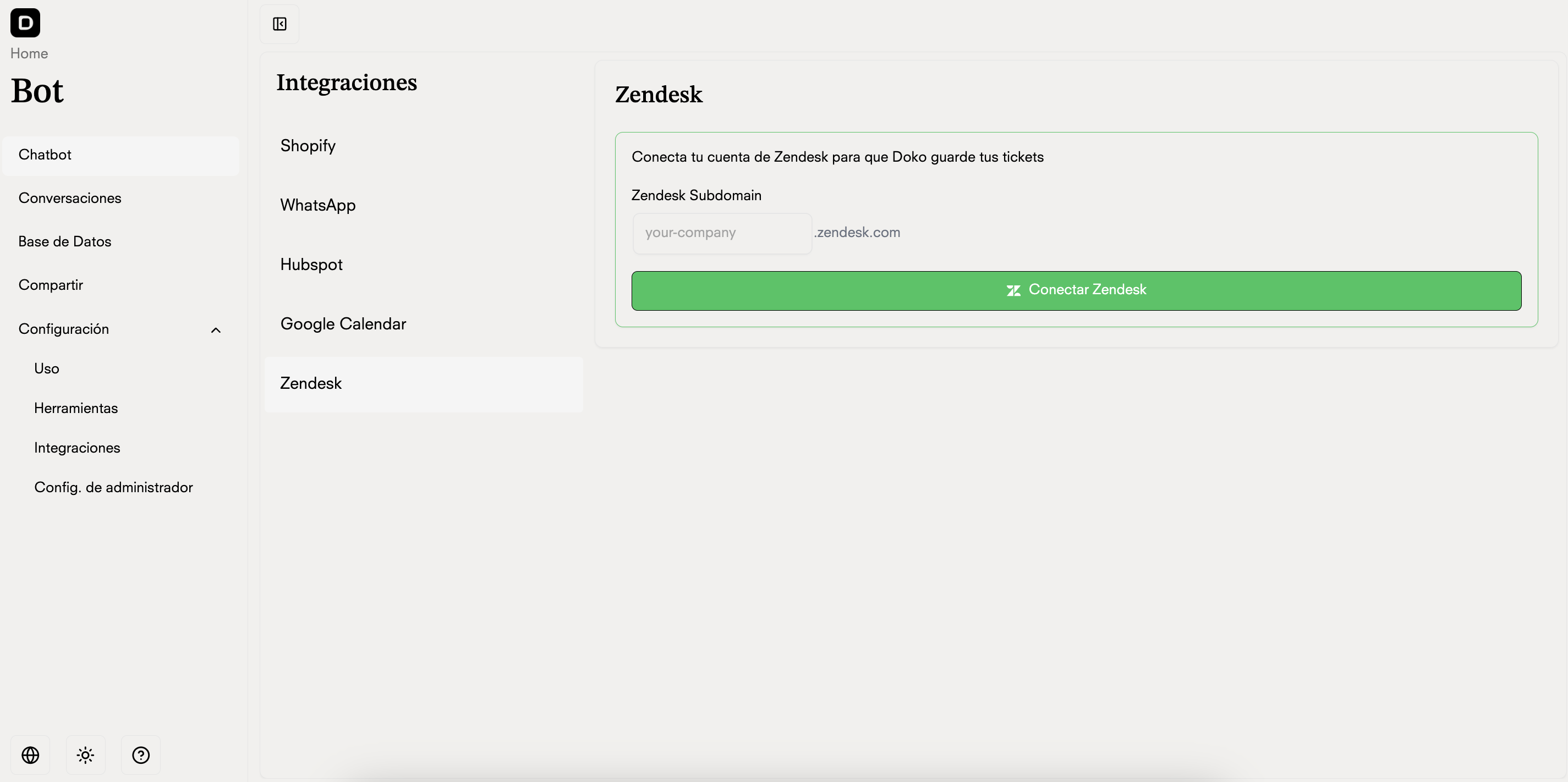
Task: Open Conversaciones from the sidebar
Action: 69,198
